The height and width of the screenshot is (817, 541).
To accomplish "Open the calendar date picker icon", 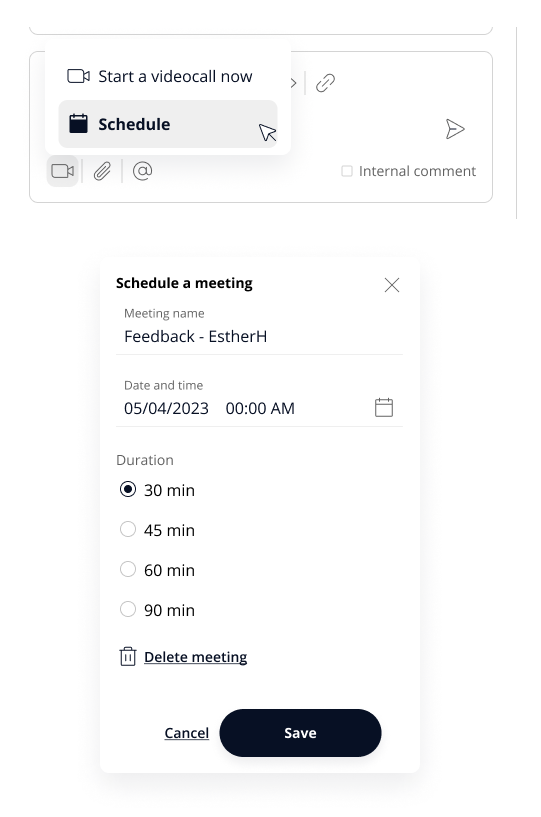I will [x=384, y=407].
